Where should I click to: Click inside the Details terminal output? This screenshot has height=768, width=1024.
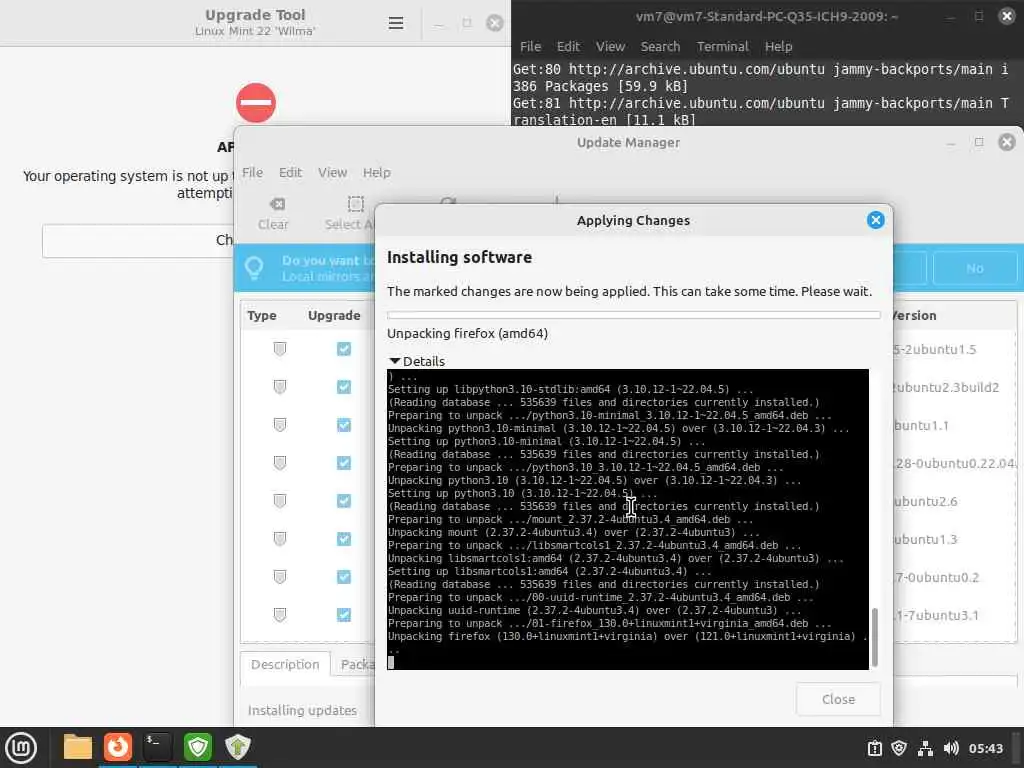tap(628, 519)
